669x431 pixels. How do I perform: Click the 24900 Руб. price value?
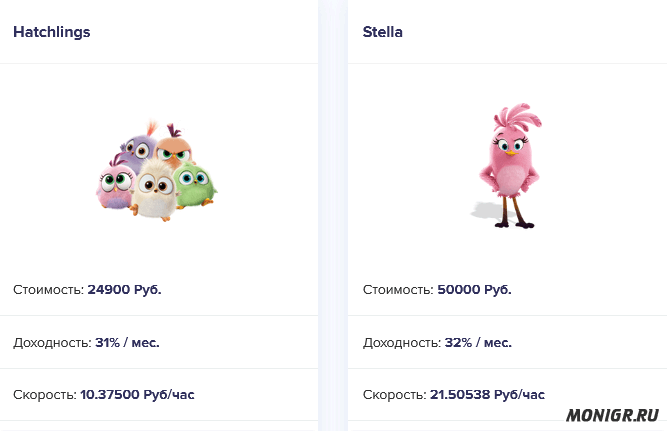(124, 290)
